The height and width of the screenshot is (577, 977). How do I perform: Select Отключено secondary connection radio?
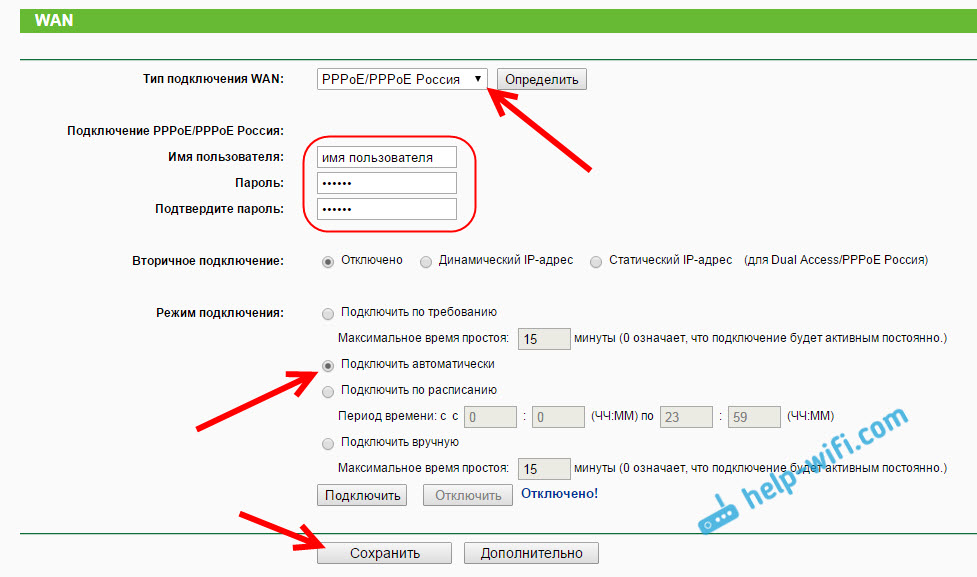tap(328, 261)
